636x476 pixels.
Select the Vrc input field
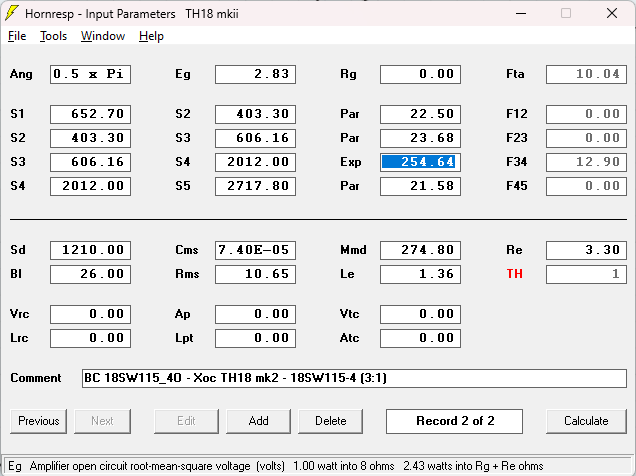click(x=90, y=314)
